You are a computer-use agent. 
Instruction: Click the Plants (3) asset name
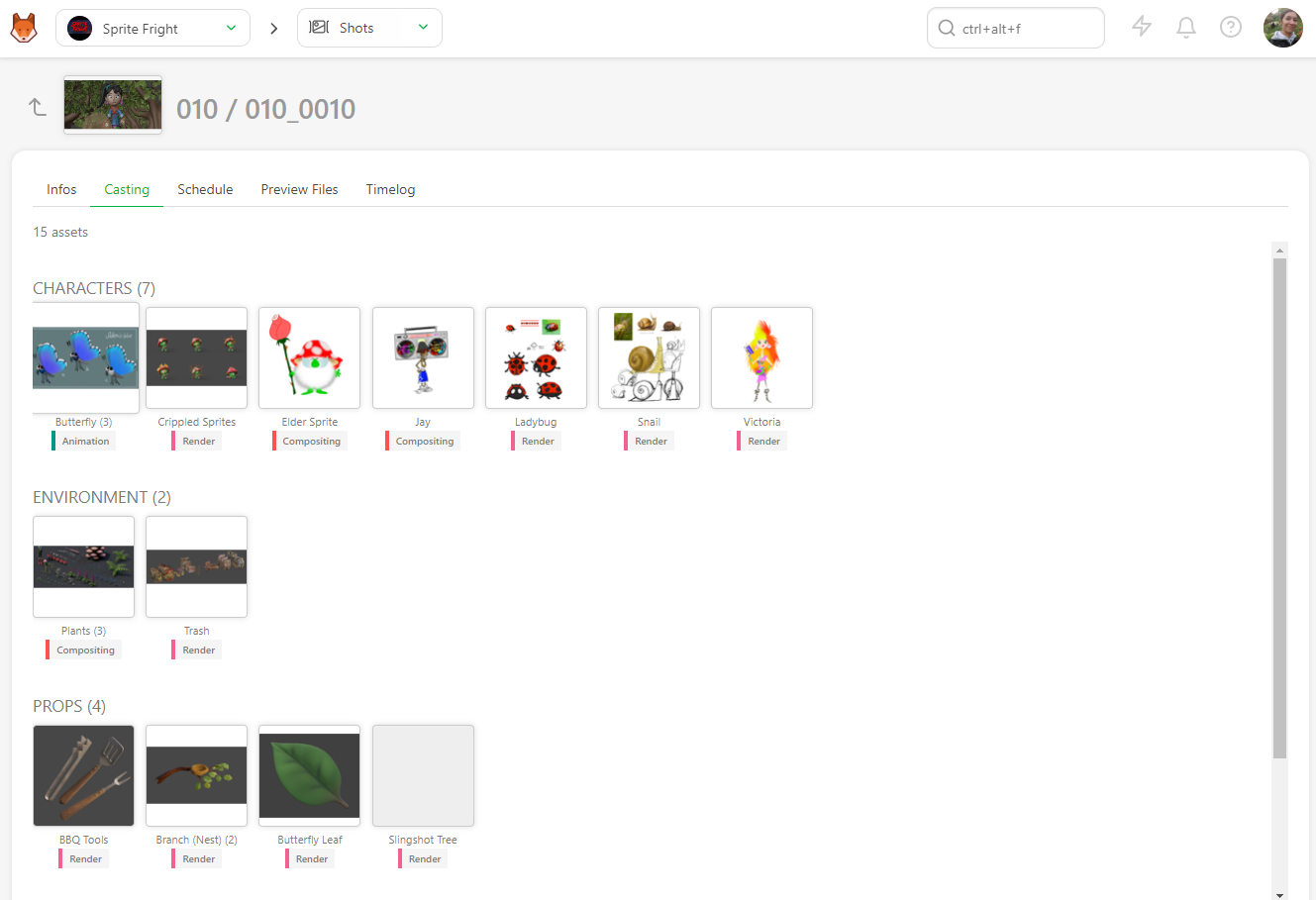pos(83,631)
